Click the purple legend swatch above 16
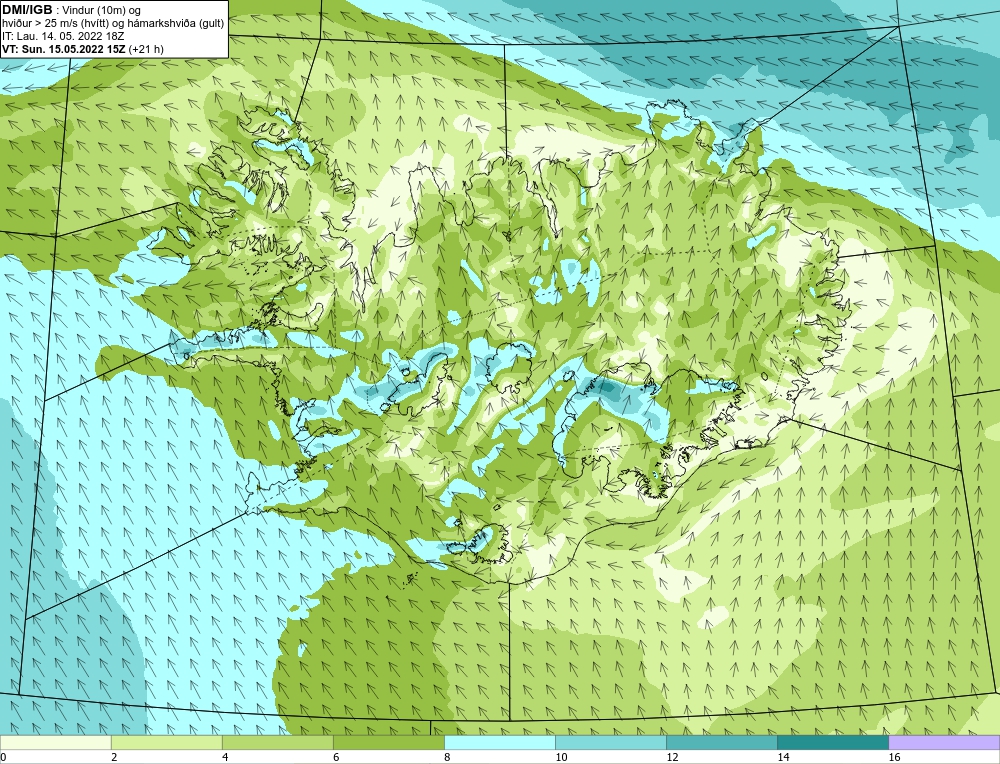 coord(944,742)
